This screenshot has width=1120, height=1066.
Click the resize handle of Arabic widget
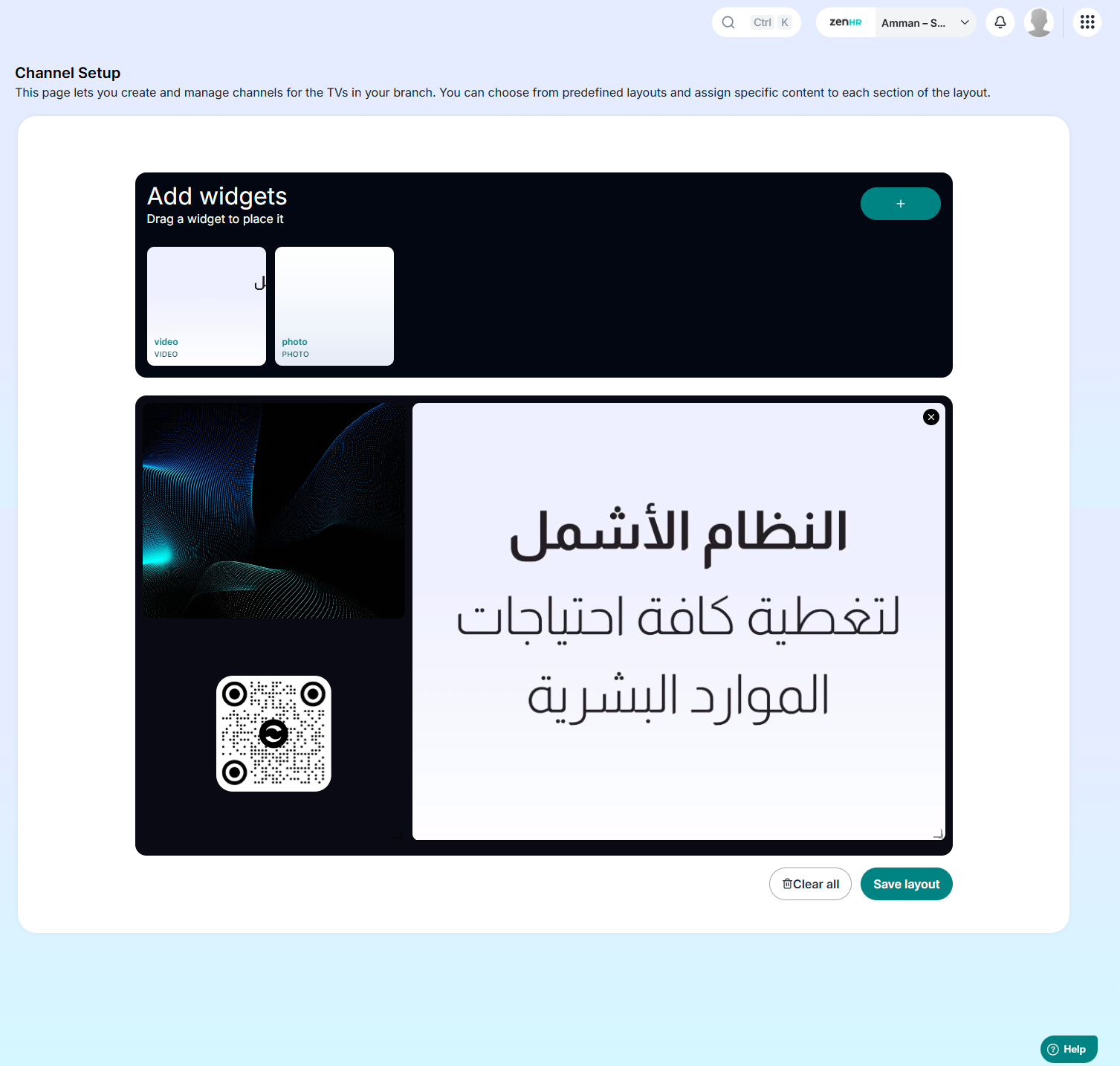point(939,834)
